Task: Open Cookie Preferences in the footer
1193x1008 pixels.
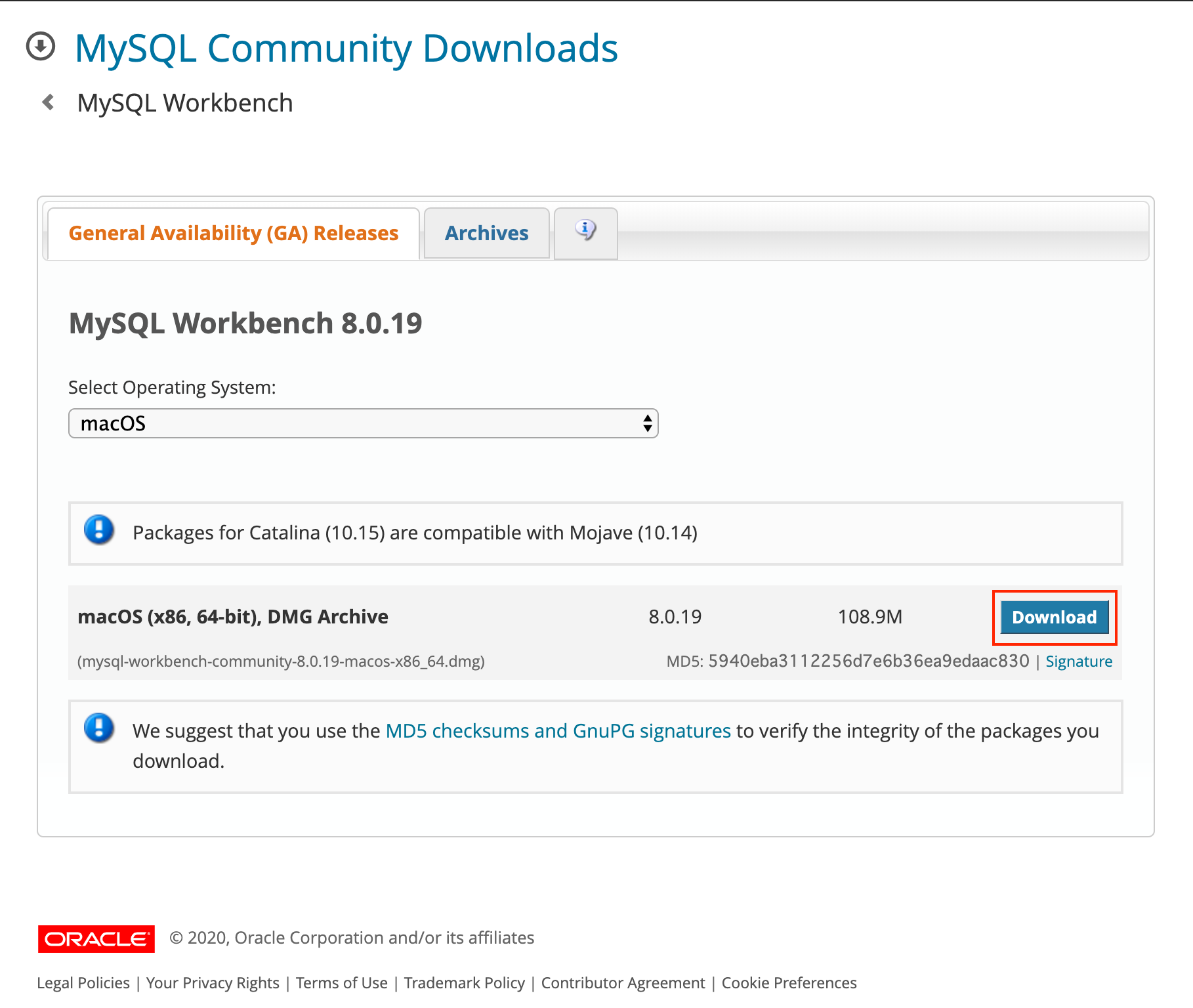Action: (789, 983)
